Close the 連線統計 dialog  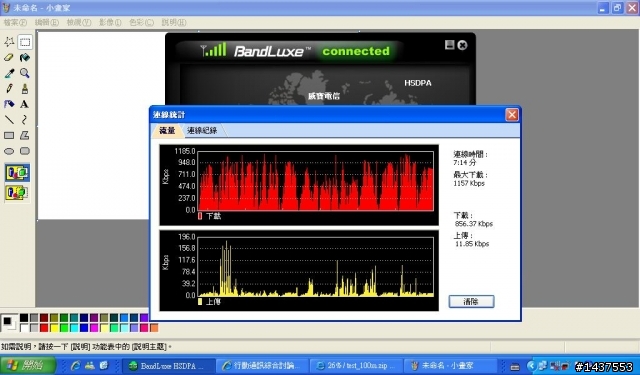coord(512,115)
